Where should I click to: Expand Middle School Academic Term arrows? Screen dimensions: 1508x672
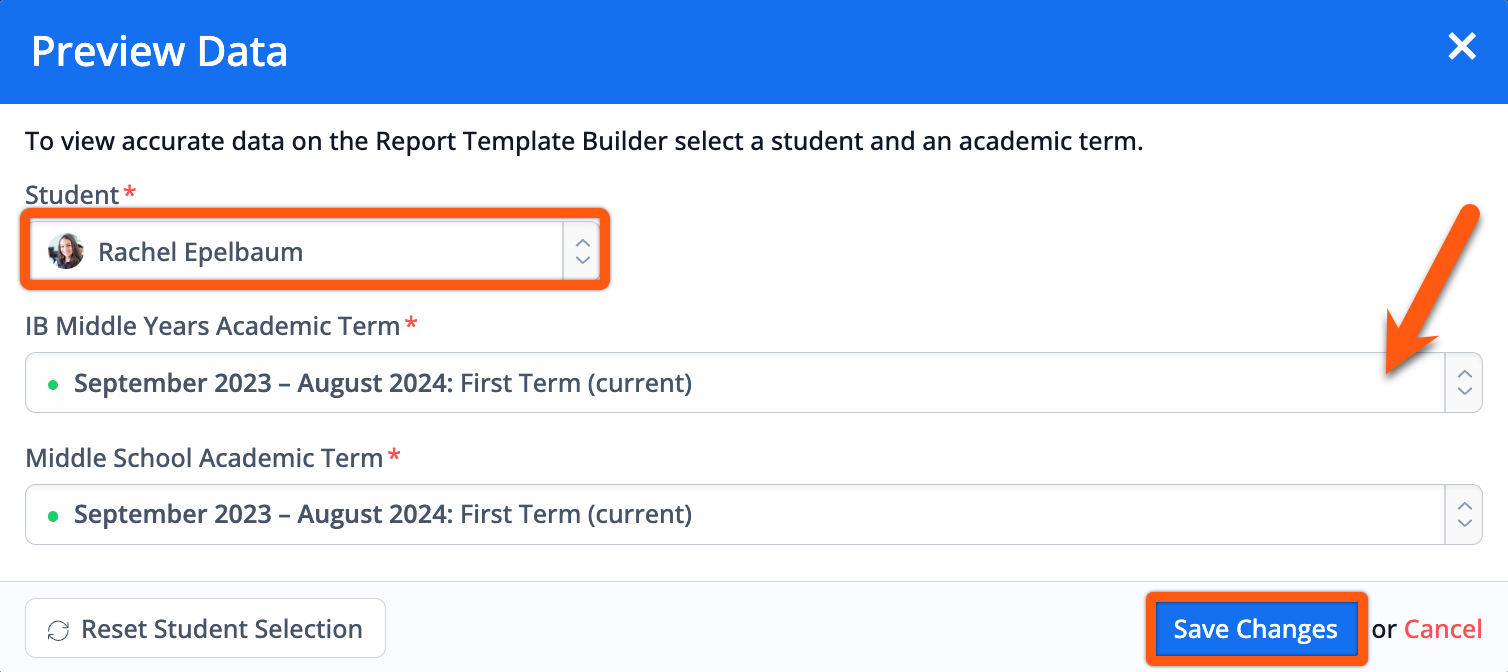[x=1464, y=515]
